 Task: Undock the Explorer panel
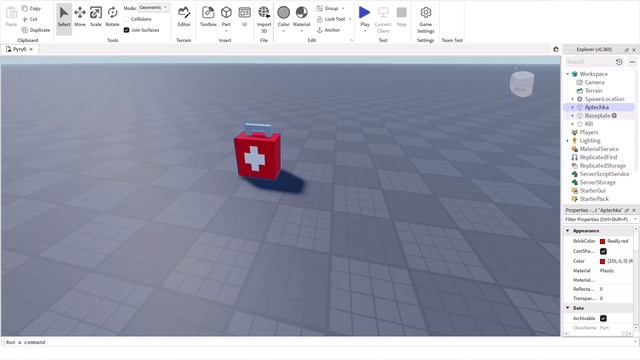pos(627,50)
